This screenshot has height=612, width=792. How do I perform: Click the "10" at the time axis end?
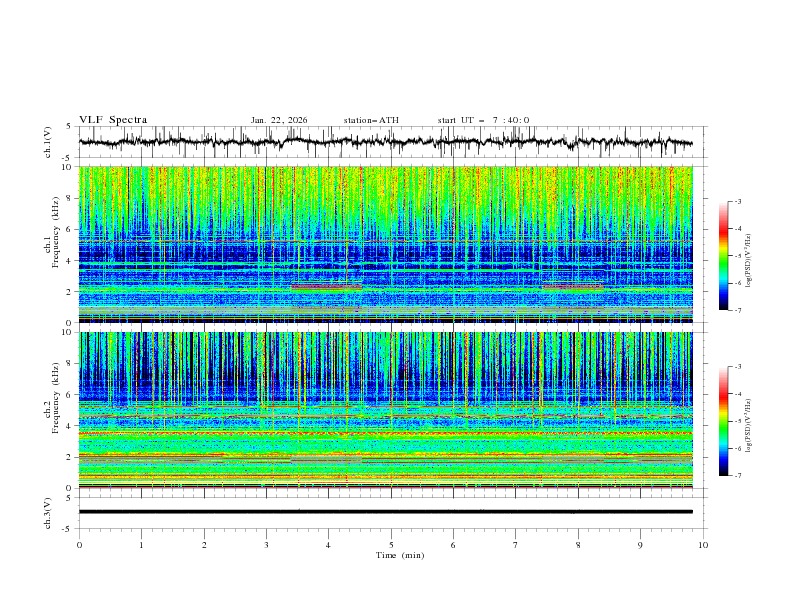(x=703, y=545)
